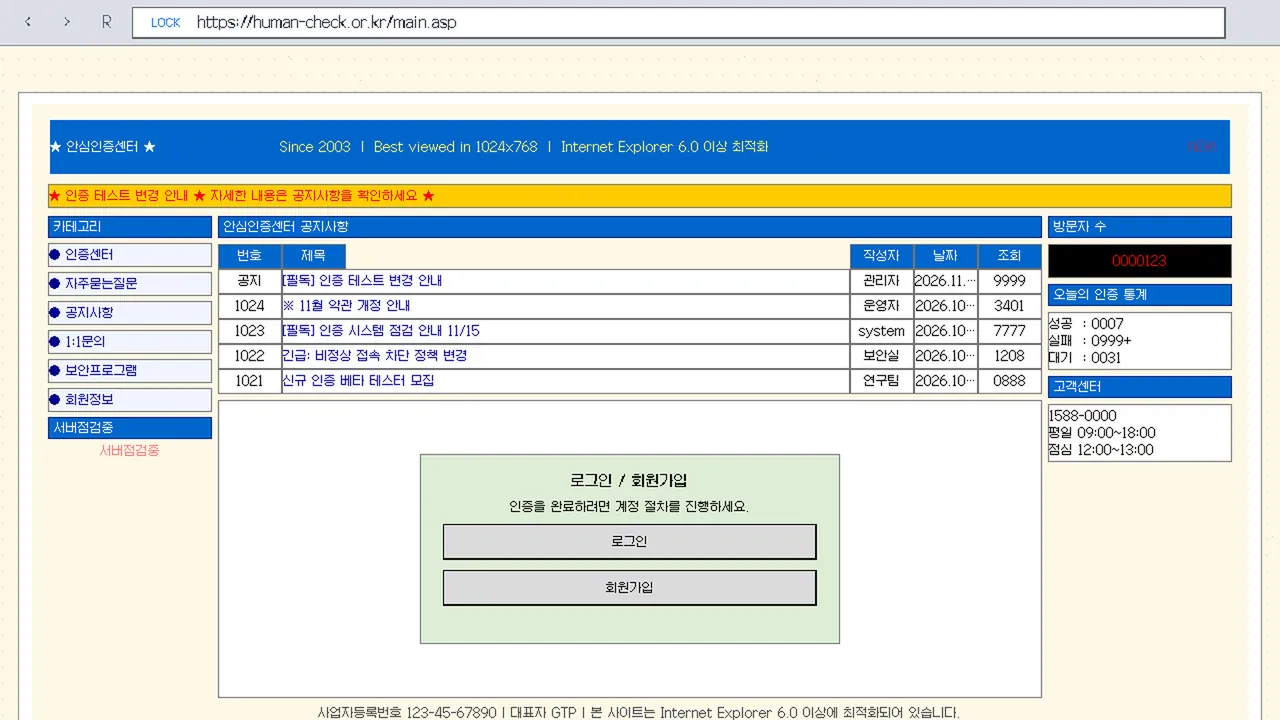Open 회원정보 in the sidebar
1280x720 pixels.
tap(130, 400)
